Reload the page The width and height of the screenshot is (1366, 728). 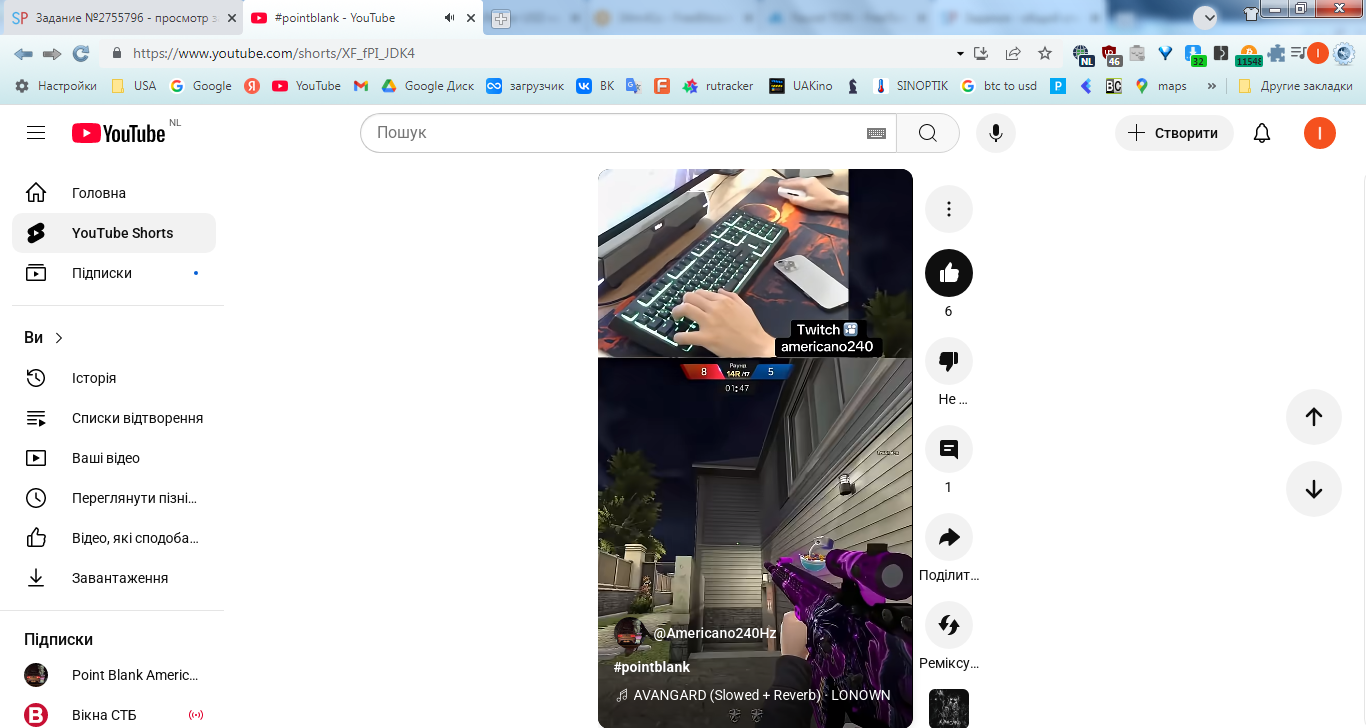pyautogui.click(x=81, y=53)
